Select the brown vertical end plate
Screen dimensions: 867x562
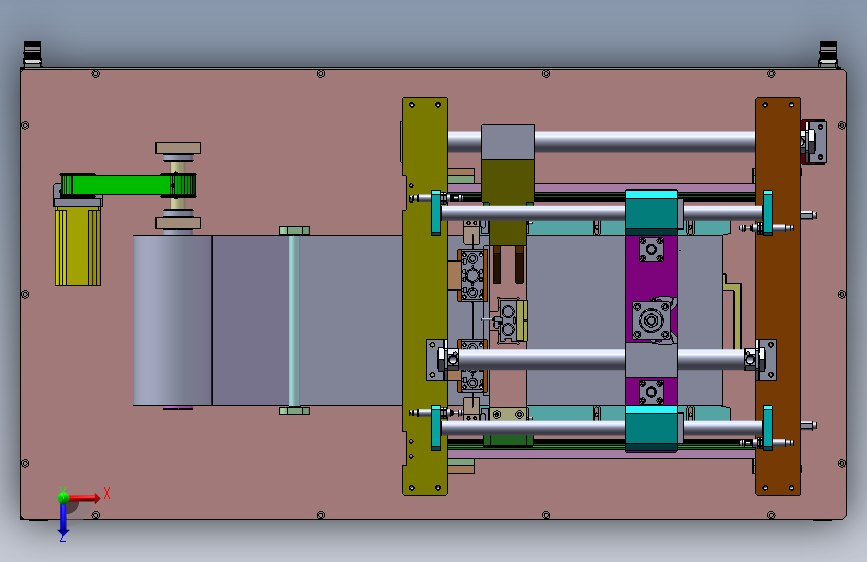click(x=778, y=296)
